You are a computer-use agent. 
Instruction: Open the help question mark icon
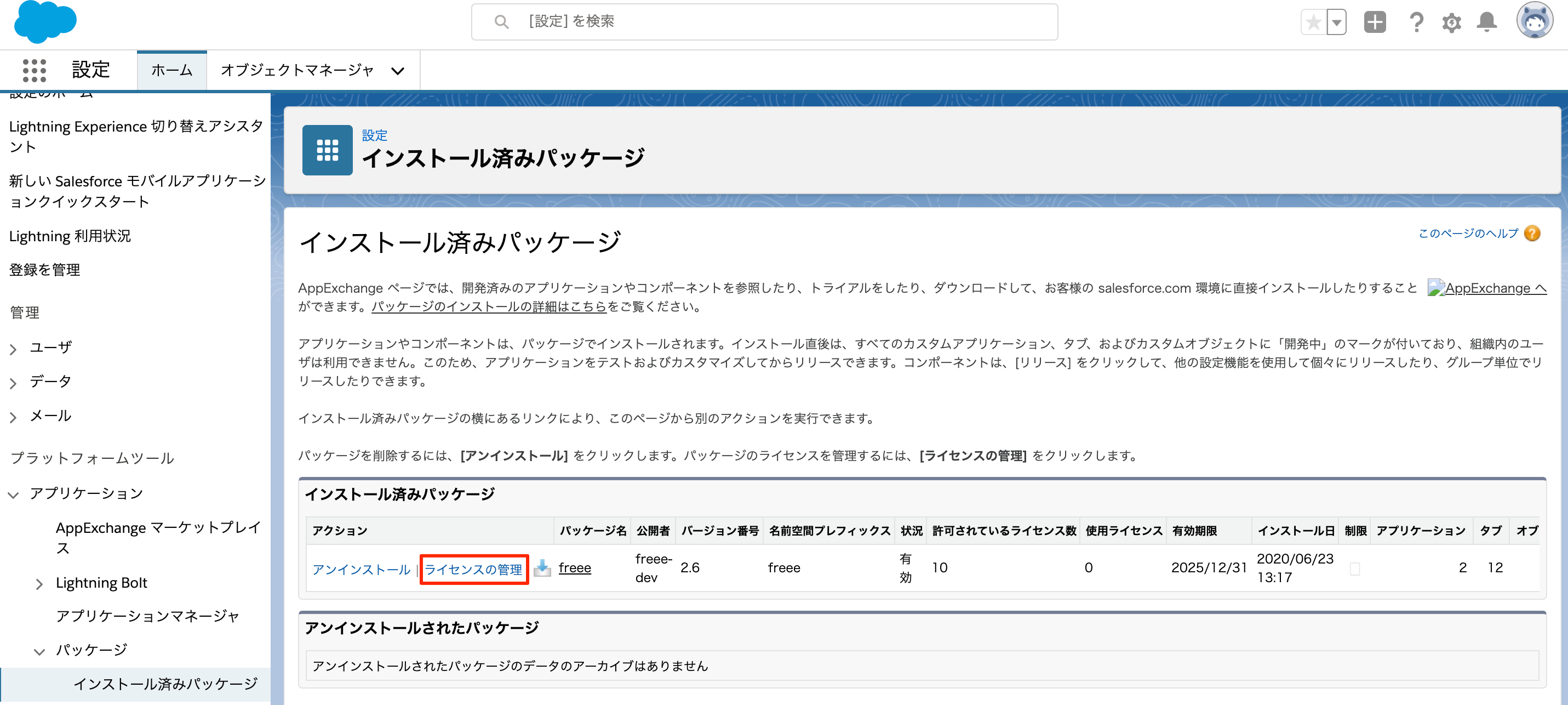point(1416,22)
